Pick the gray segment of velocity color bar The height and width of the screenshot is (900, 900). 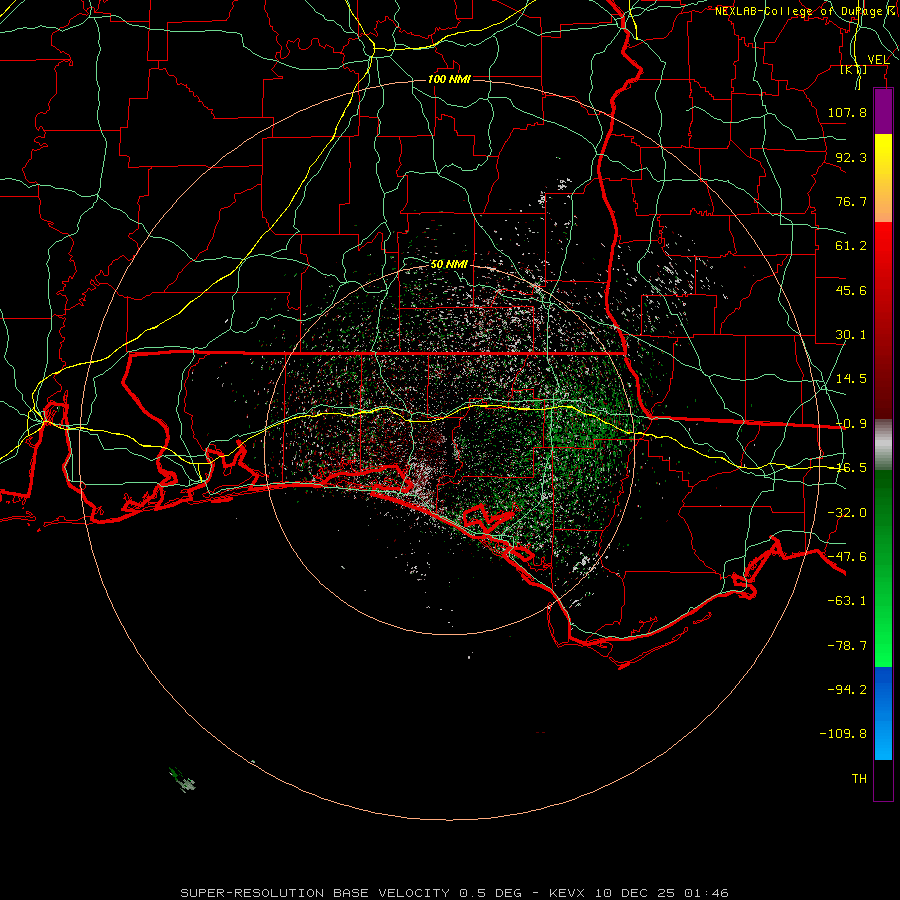(883, 444)
